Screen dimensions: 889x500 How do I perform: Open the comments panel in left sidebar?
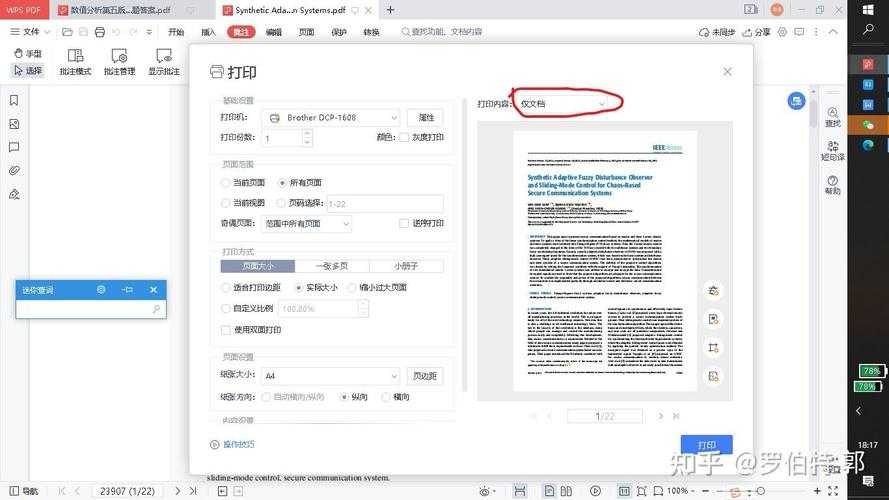14,147
